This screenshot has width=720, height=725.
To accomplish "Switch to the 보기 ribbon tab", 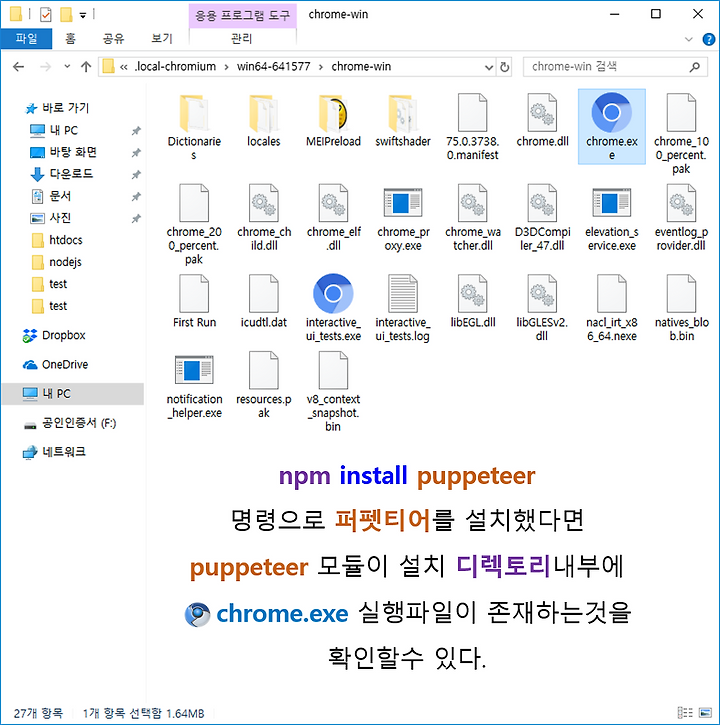I will [162, 38].
